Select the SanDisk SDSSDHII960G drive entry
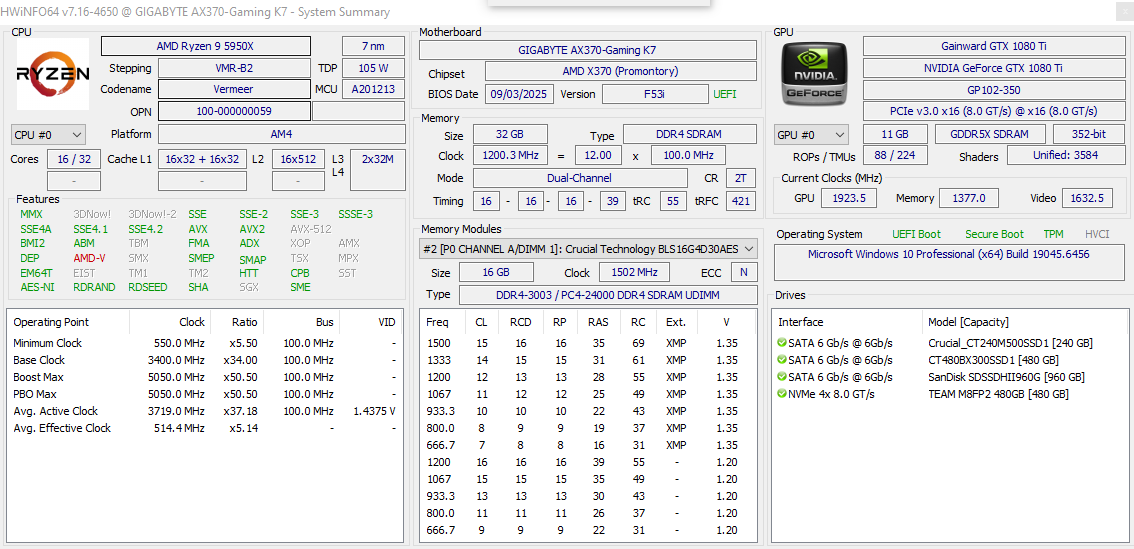Screen dimensions: 1134x549 (950, 377)
